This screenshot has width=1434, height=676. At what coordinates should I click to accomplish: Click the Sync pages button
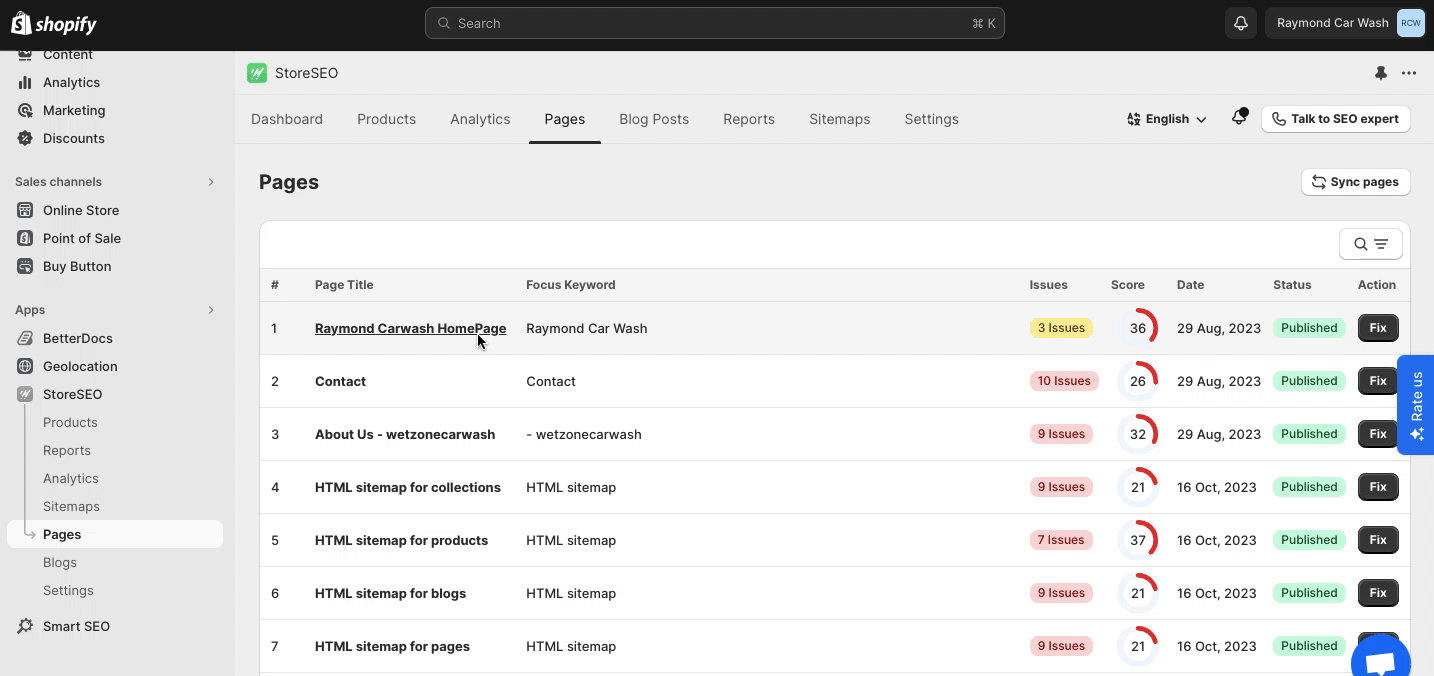[x=1355, y=182]
